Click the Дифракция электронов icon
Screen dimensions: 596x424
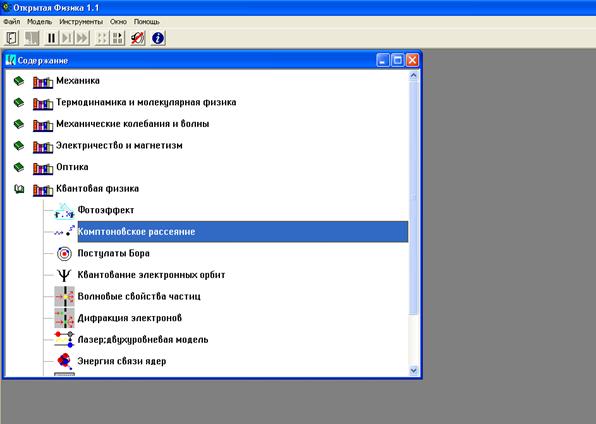click(64, 318)
